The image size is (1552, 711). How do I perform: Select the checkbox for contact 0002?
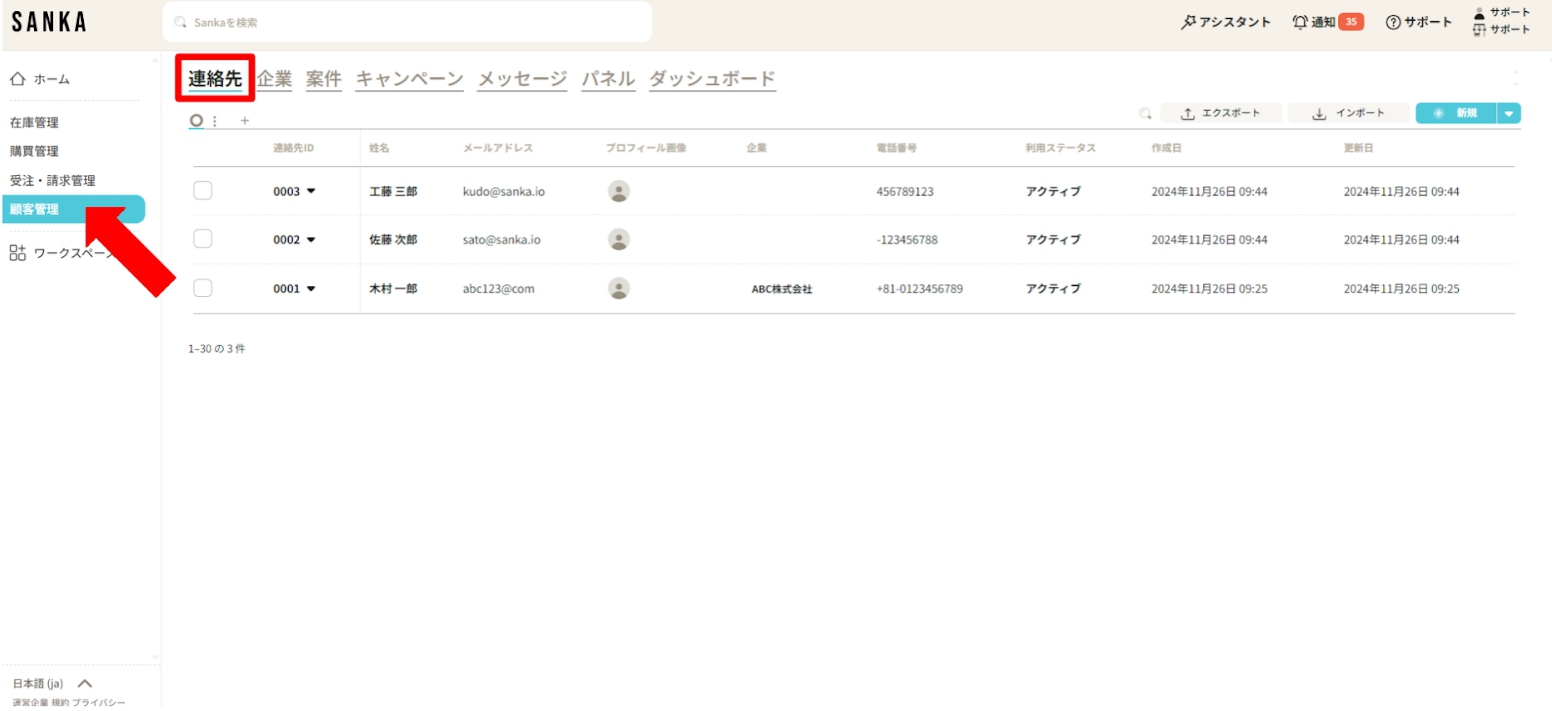pyautogui.click(x=203, y=239)
